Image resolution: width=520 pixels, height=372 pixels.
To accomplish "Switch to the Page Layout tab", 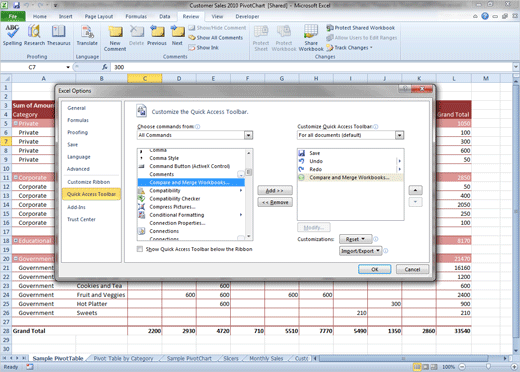I will (x=99, y=16).
